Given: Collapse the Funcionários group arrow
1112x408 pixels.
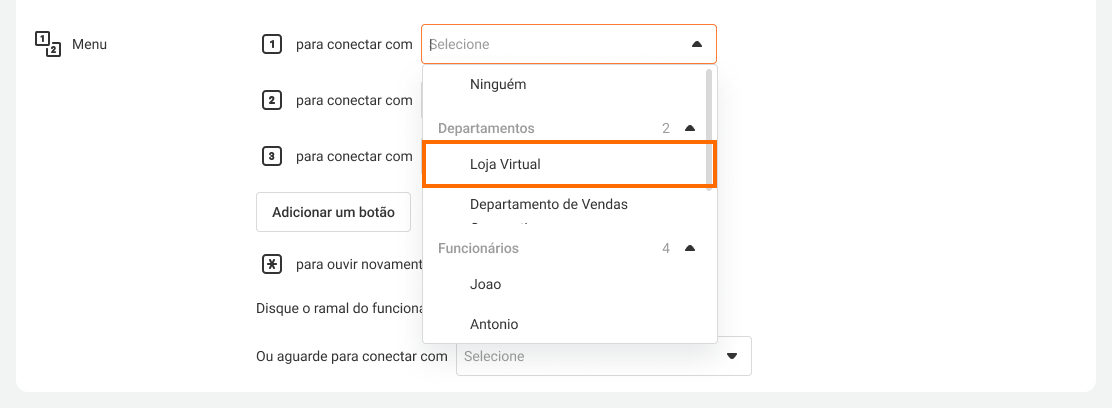Looking at the screenshot, I should pyautogui.click(x=689, y=248).
